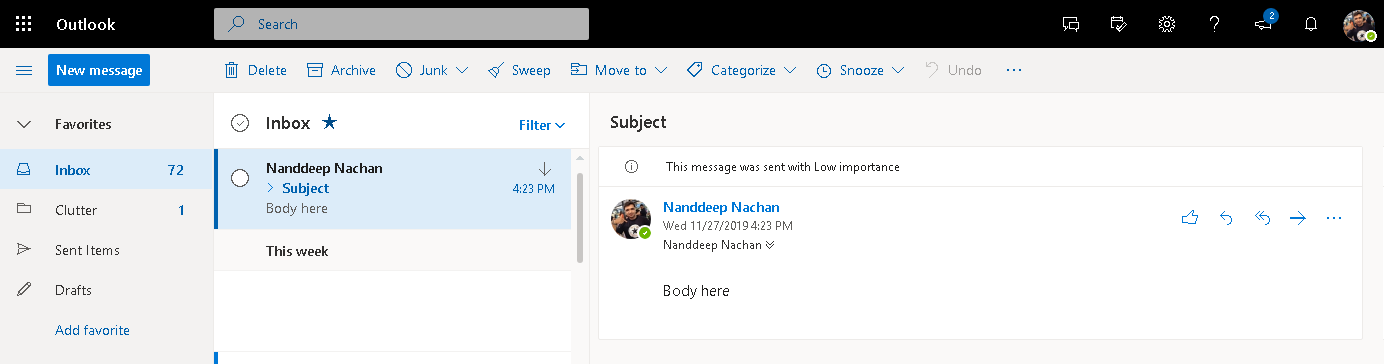The width and height of the screenshot is (1384, 364).
Task: Click the Add favorite link
Action: click(92, 330)
